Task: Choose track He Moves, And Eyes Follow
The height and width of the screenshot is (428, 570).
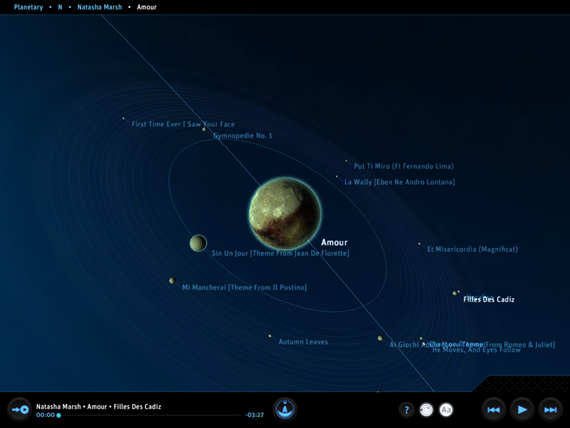Action: (476, 350)
